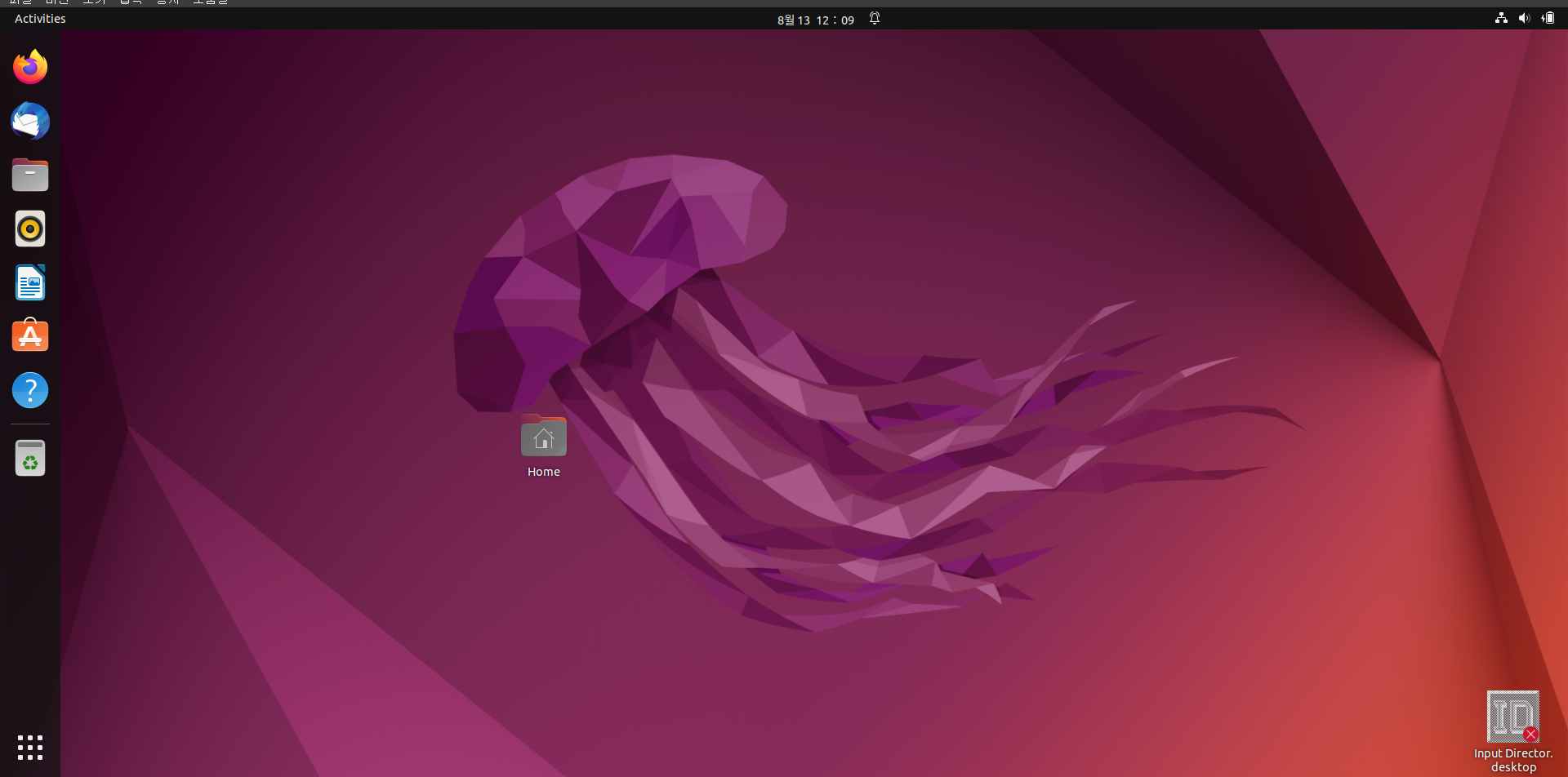The height and width of the screenshot is (777, 1568).
Task: Open Firefox from the dock
Action: click(30, 67)
